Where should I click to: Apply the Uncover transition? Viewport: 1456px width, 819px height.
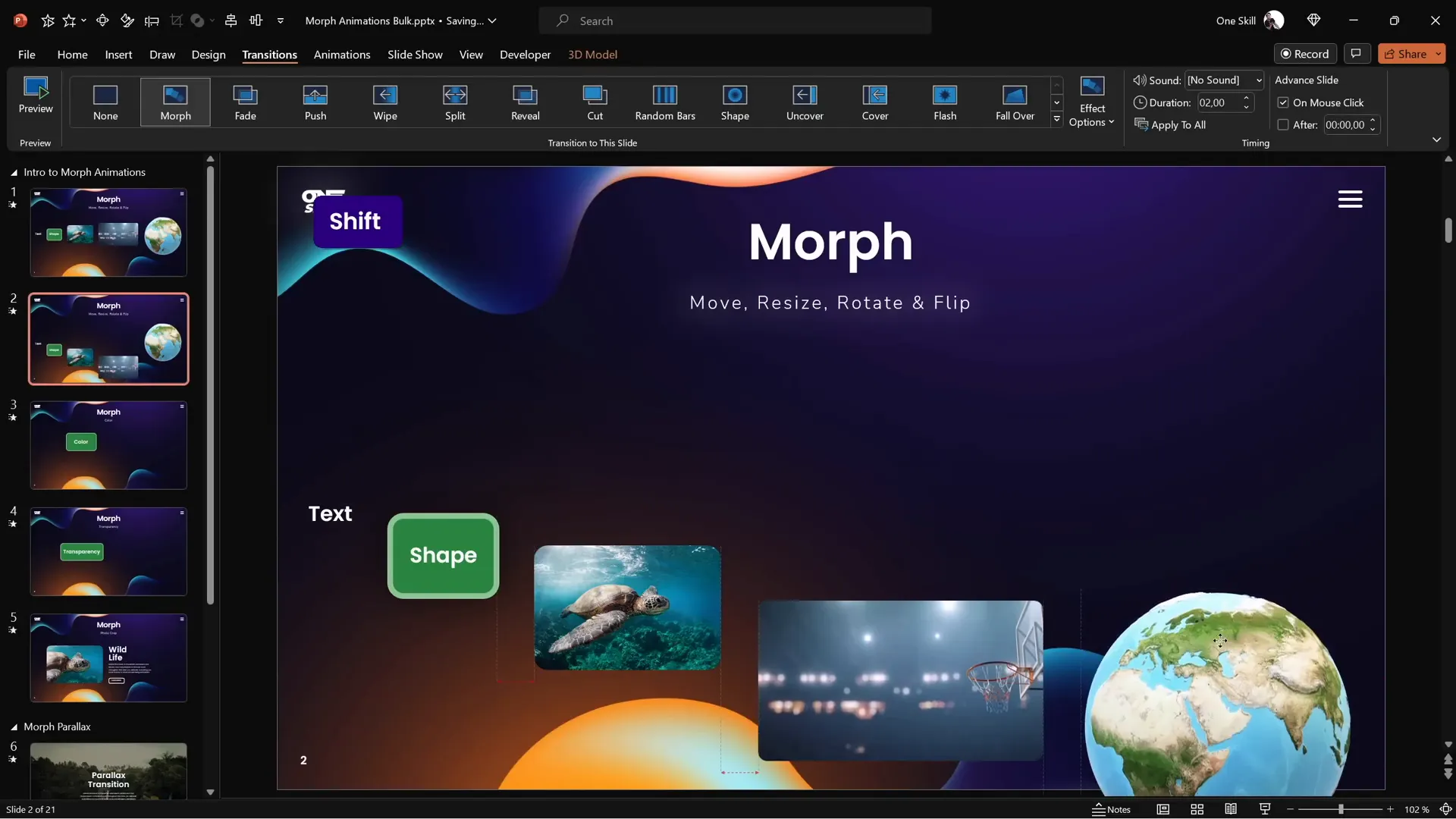[805, 102]
